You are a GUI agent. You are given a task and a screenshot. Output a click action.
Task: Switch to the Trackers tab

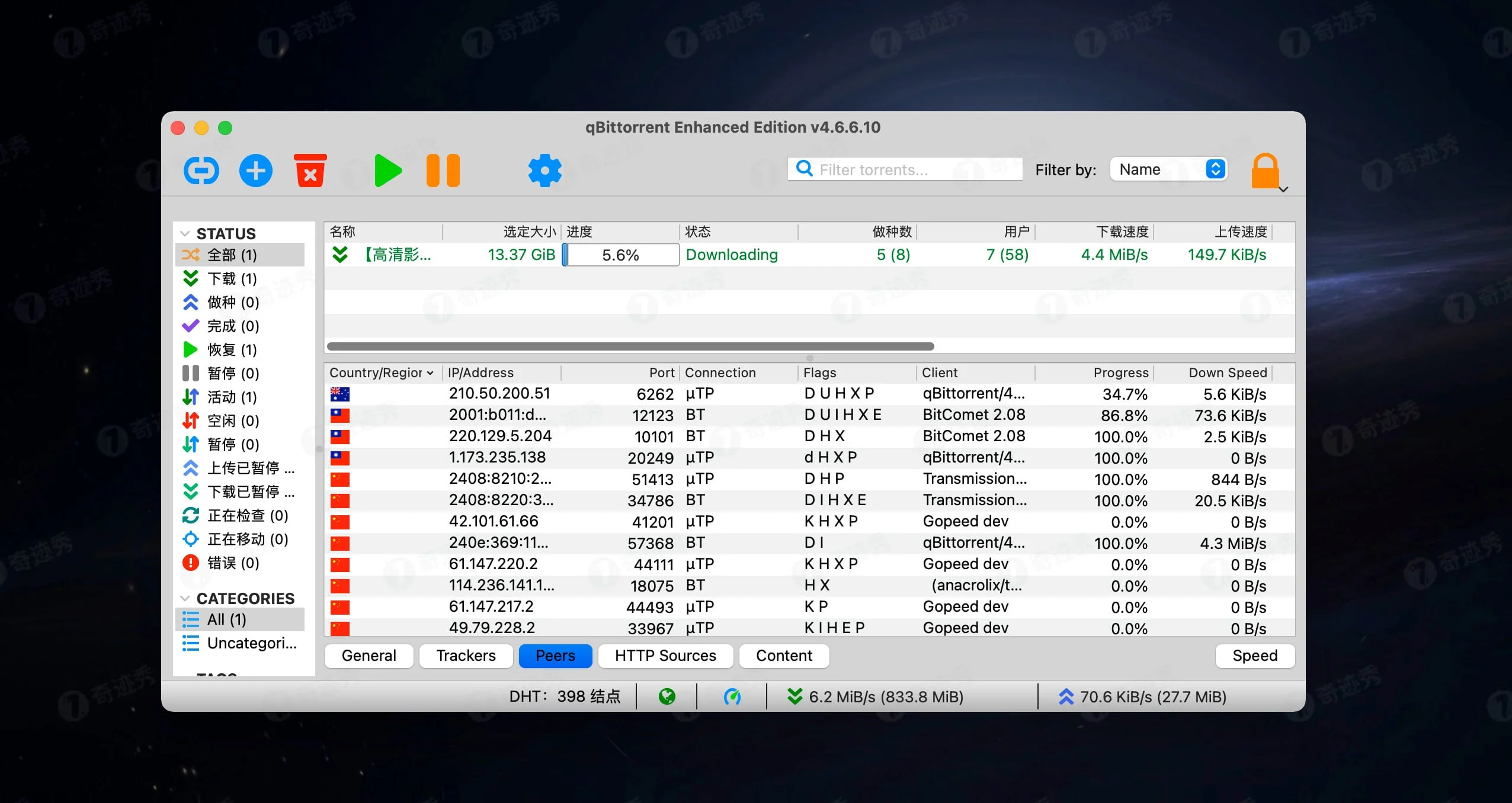coord(466,656)
